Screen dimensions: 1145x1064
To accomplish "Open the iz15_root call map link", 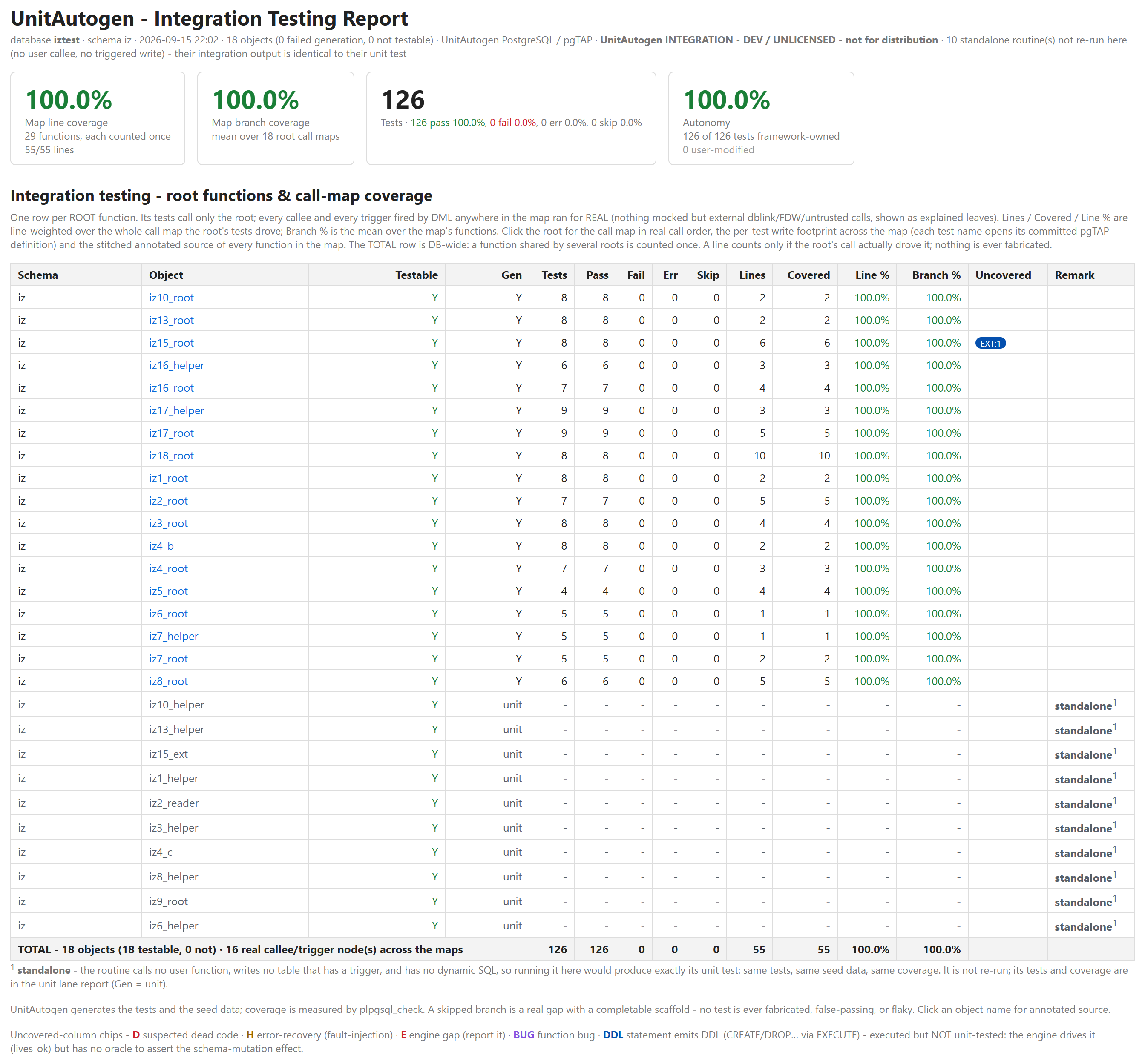I will 171,343.
